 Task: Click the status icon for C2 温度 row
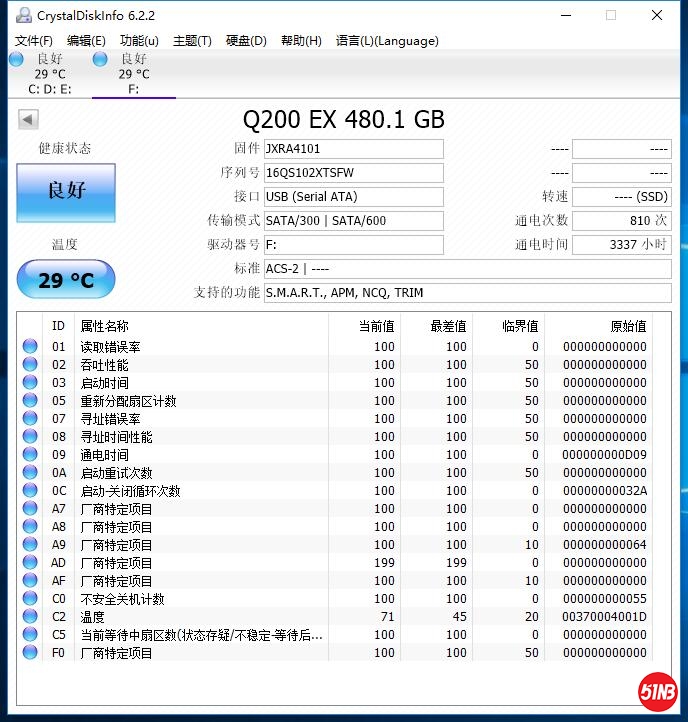[30, 617]
